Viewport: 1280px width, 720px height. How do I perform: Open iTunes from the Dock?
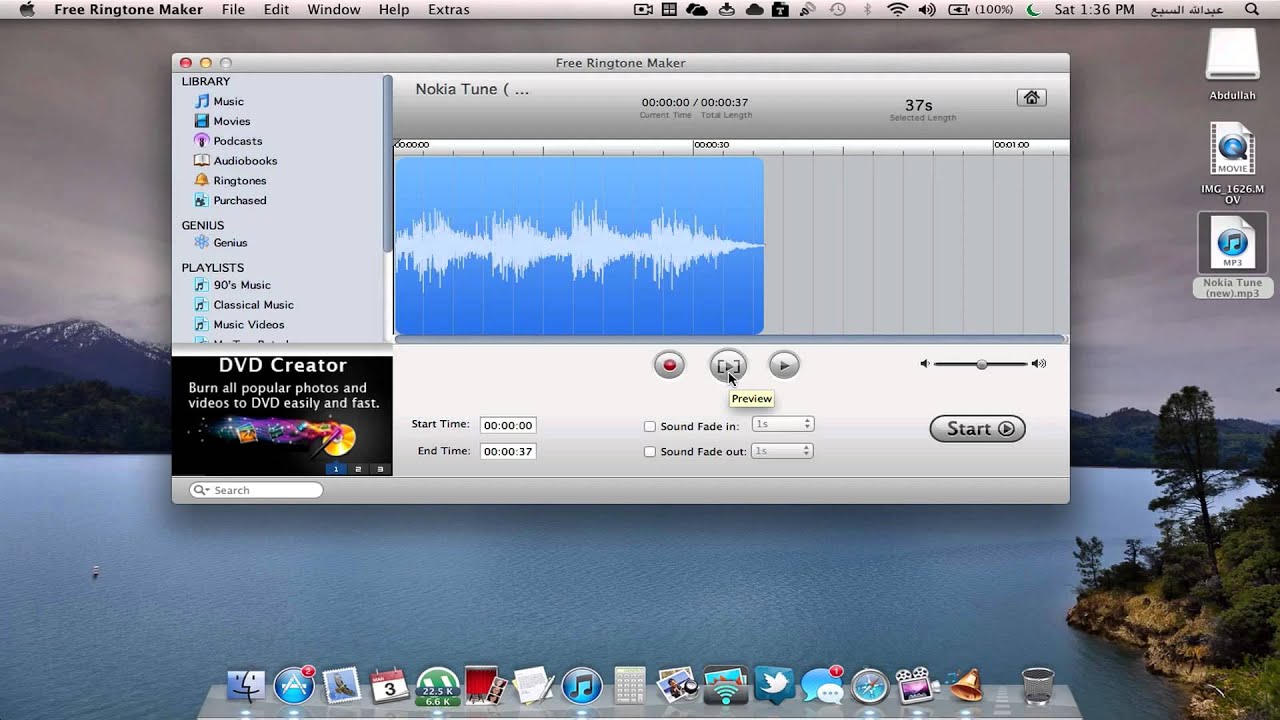pyautogui.click(x=582, y=686)
